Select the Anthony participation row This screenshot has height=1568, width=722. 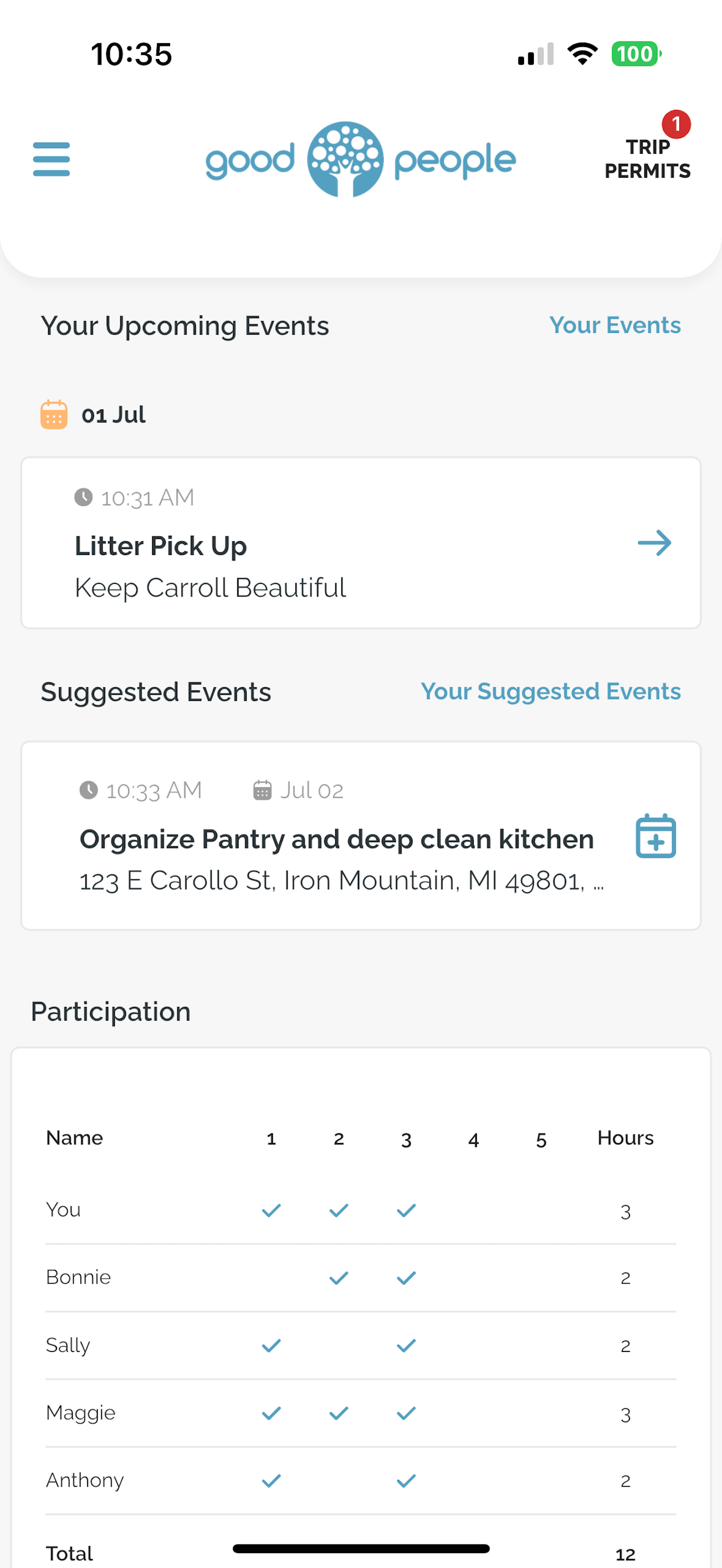click(x=361, y=1481)
